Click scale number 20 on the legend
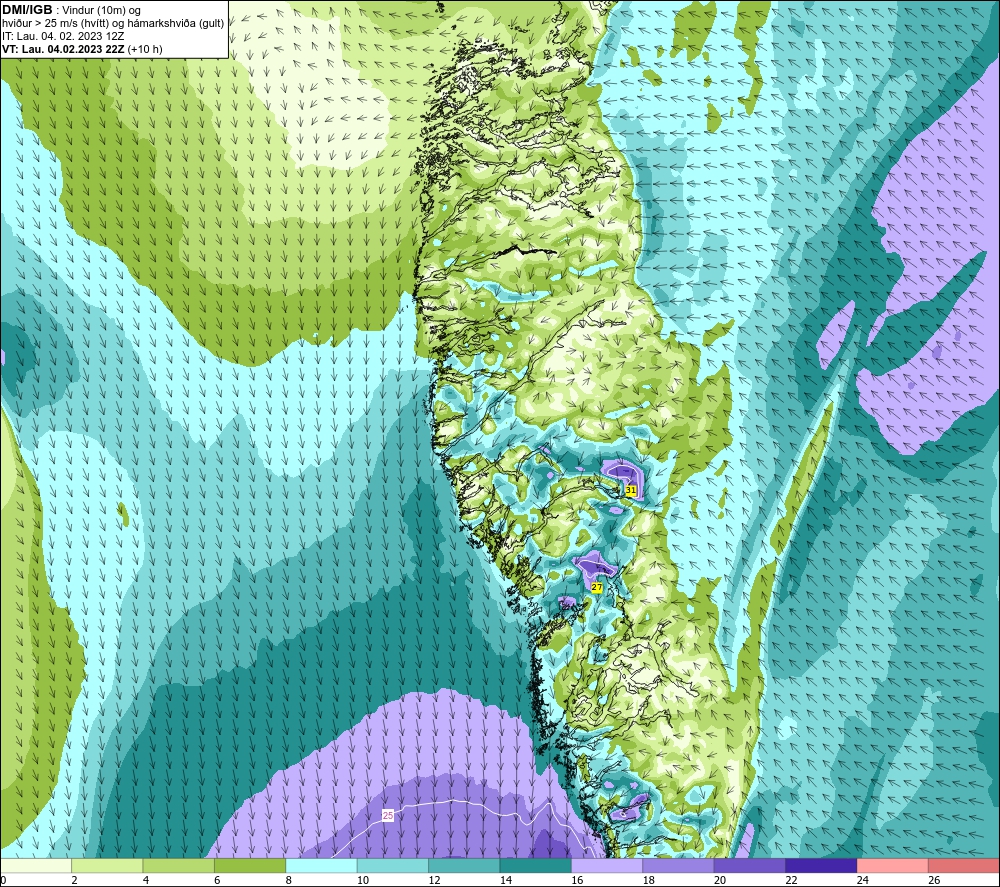The width and height of the screenshot is (1000, 887). point(720,880)
